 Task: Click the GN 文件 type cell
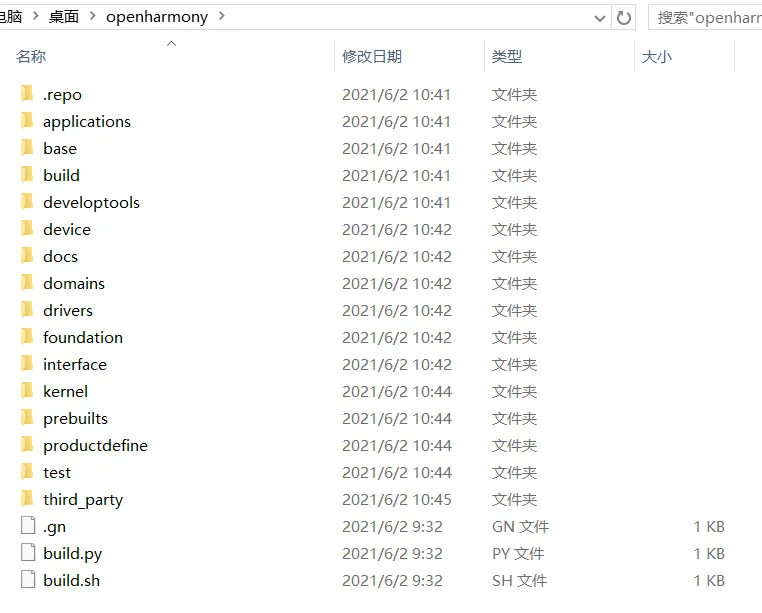pyautogui.click(x=520, y=526)
